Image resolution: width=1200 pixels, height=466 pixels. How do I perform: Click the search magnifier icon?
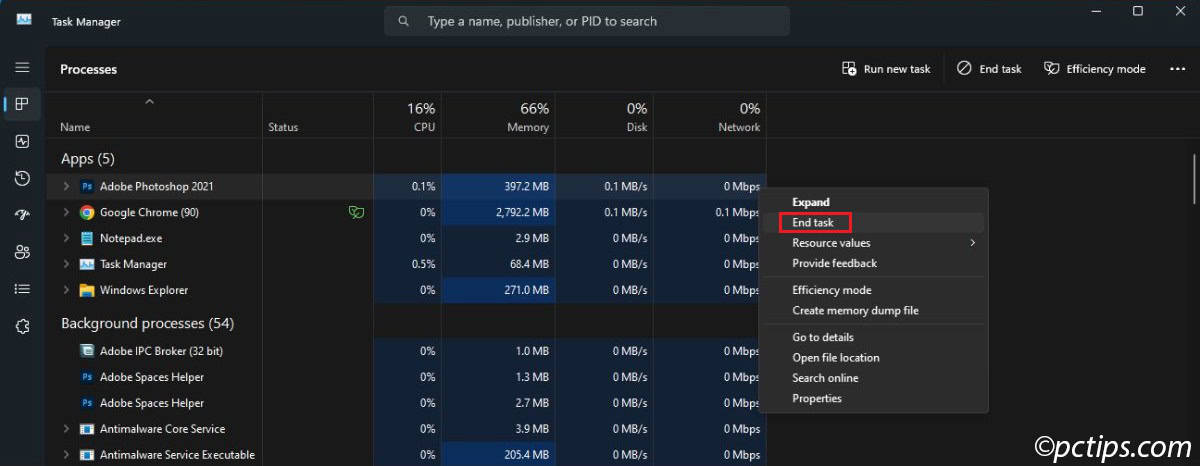pos(404,21)
